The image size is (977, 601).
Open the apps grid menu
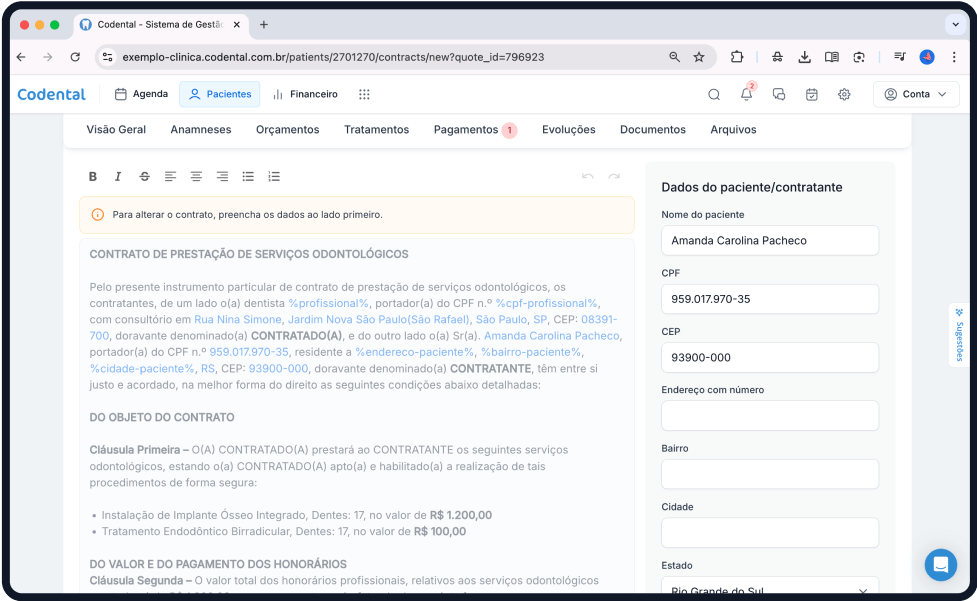coord(364,94)
